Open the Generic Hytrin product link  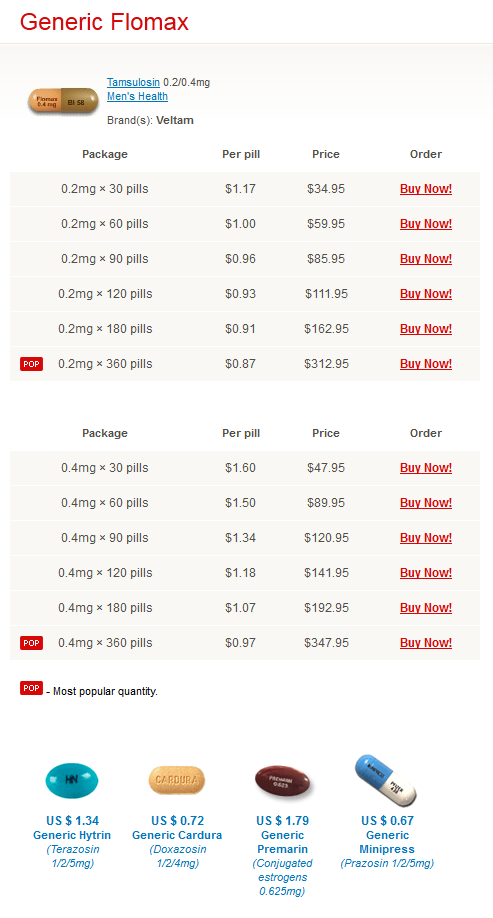click(x=72, y=835)
